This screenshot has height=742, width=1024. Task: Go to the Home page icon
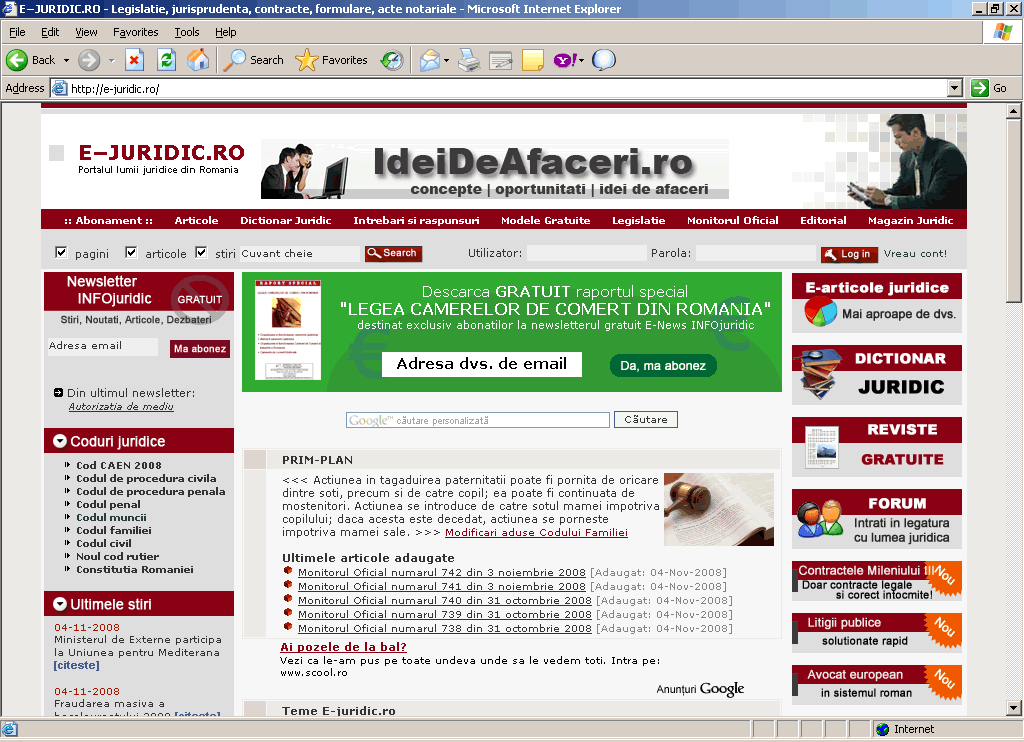(198, 60)
